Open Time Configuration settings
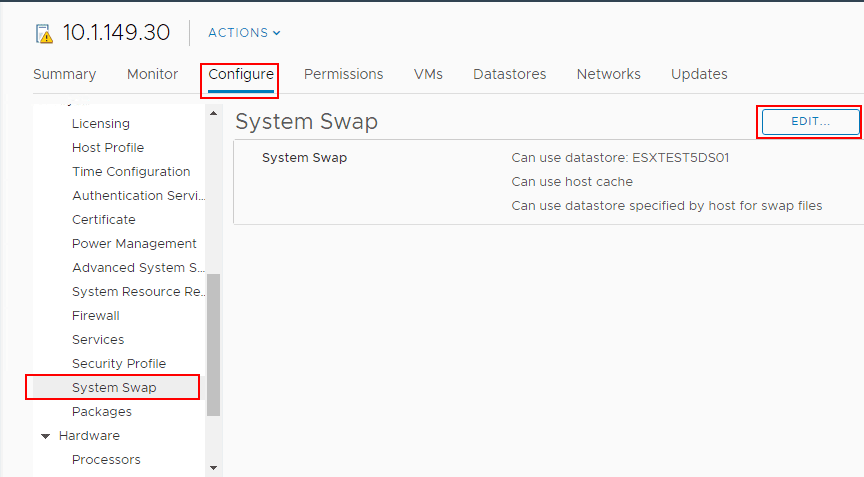The height and width of the screenshot is (477, 864). tap(131, 172)
